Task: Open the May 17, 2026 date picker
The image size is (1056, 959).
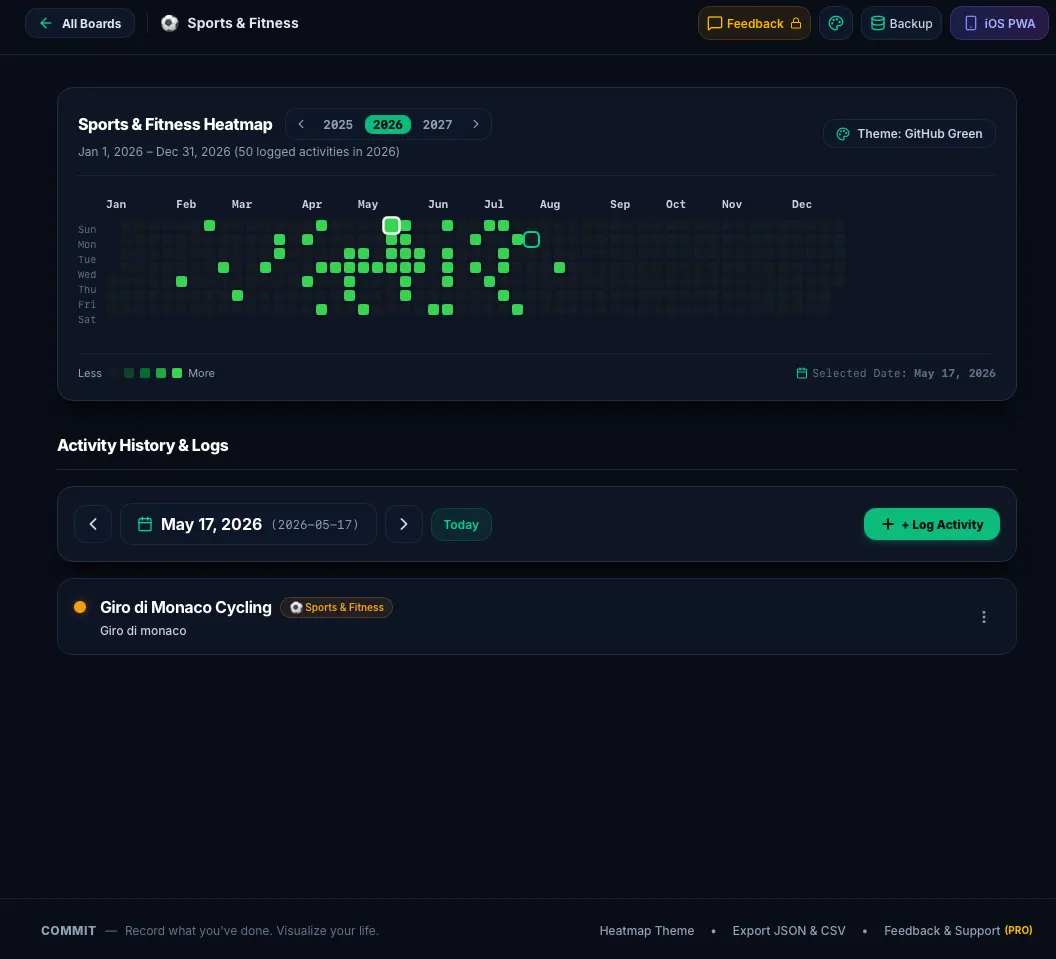Action: [249, 524]
